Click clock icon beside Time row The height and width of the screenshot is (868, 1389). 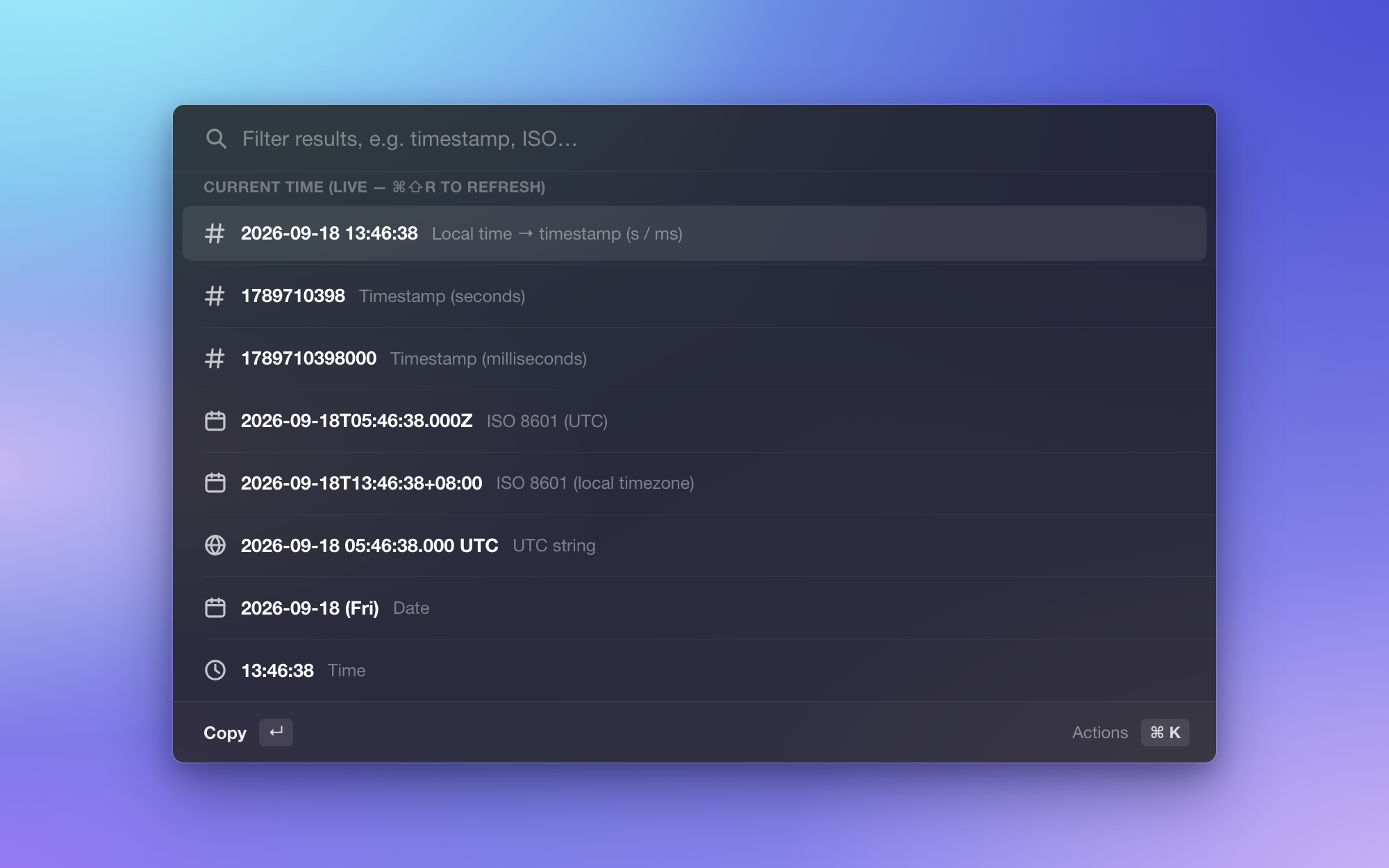point(215,670)
